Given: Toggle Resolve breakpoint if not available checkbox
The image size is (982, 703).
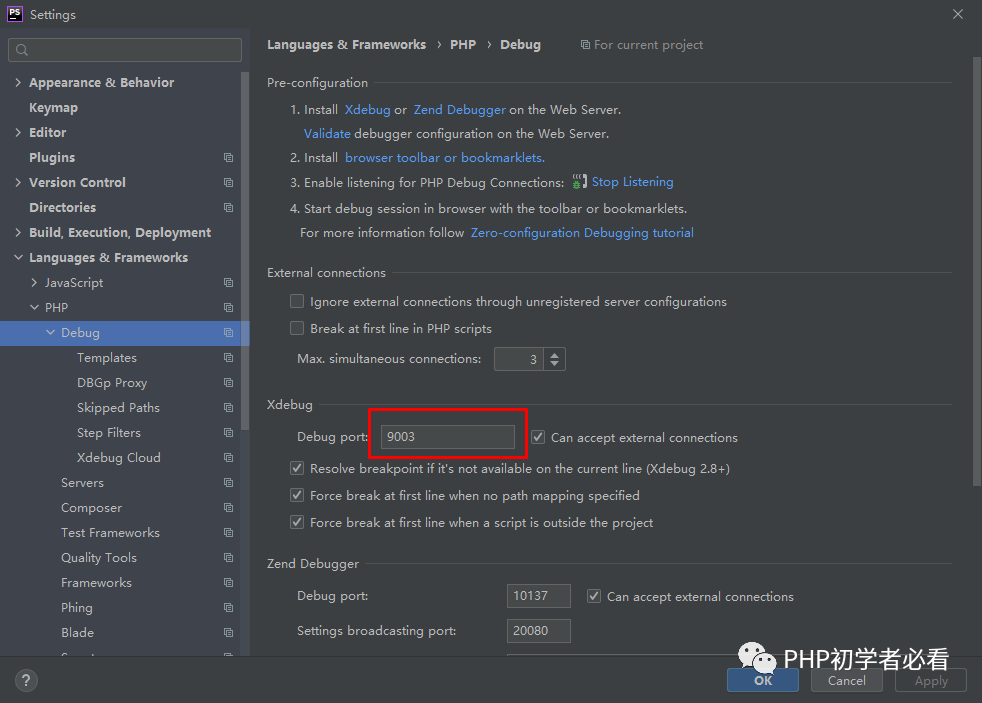Looking at the screenshot, I should click(x=297, y=468).
